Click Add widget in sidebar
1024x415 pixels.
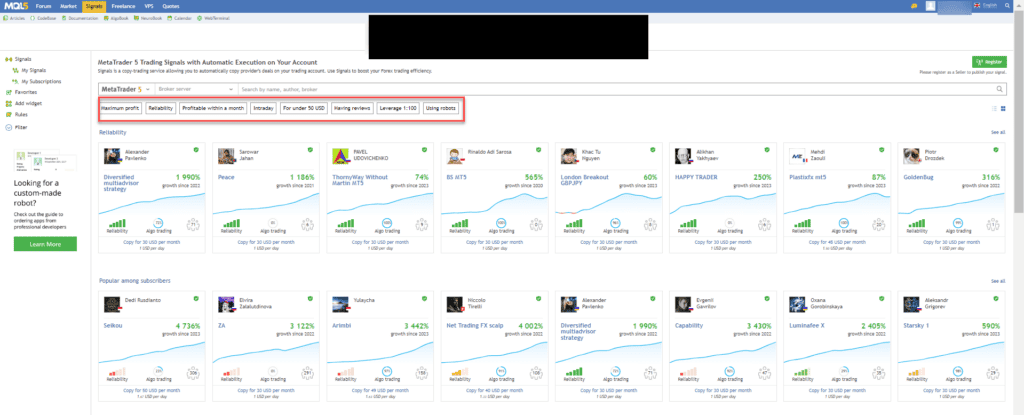point(27,103)
